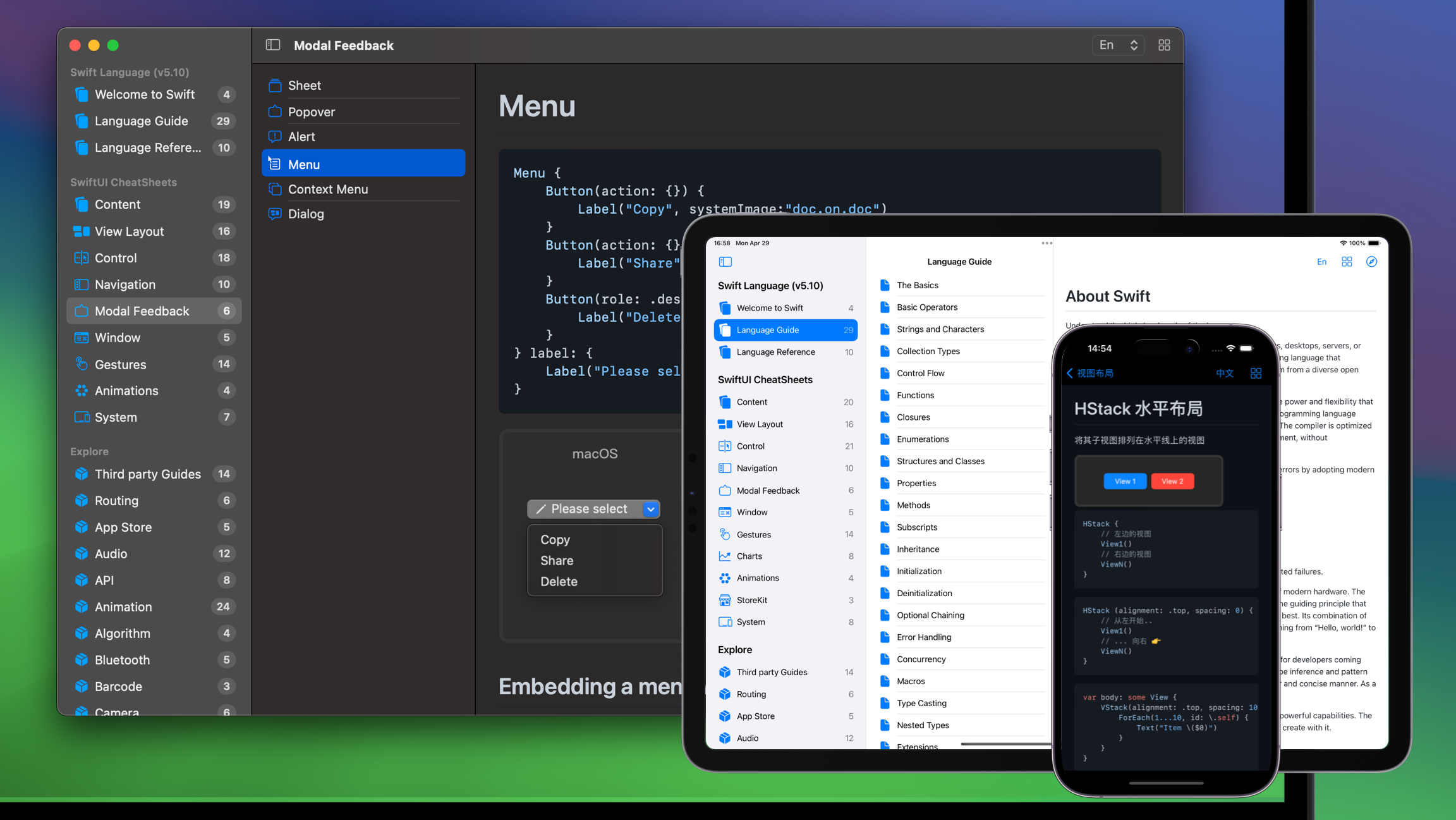Open Audio in iPad sidebar
The image size is (1456, 820).
[786, 738]
